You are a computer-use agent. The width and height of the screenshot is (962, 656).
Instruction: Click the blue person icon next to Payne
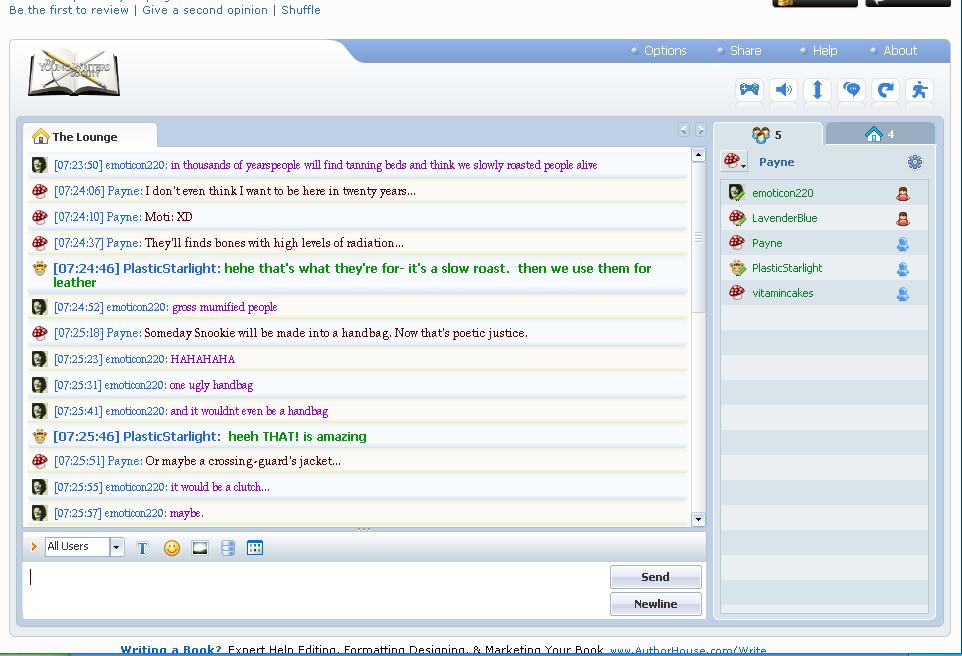click(902, 244)
